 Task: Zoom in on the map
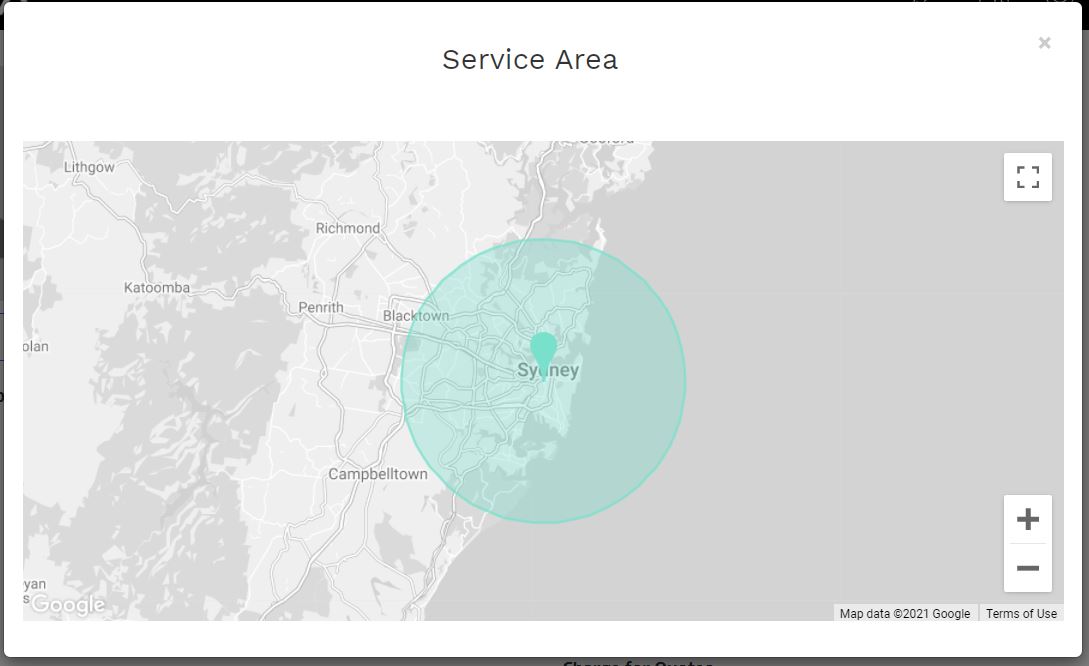point(1027,519)
